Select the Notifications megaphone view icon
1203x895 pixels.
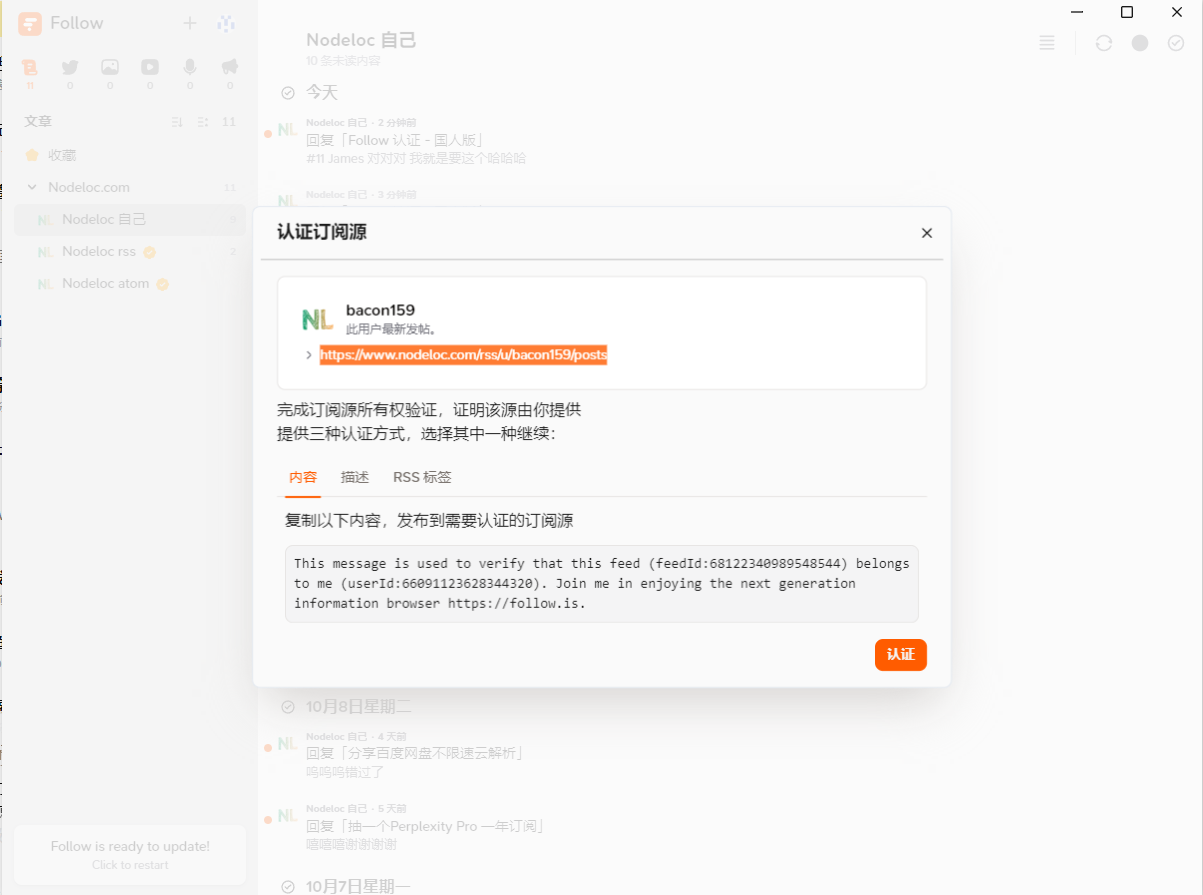point(230,67)
